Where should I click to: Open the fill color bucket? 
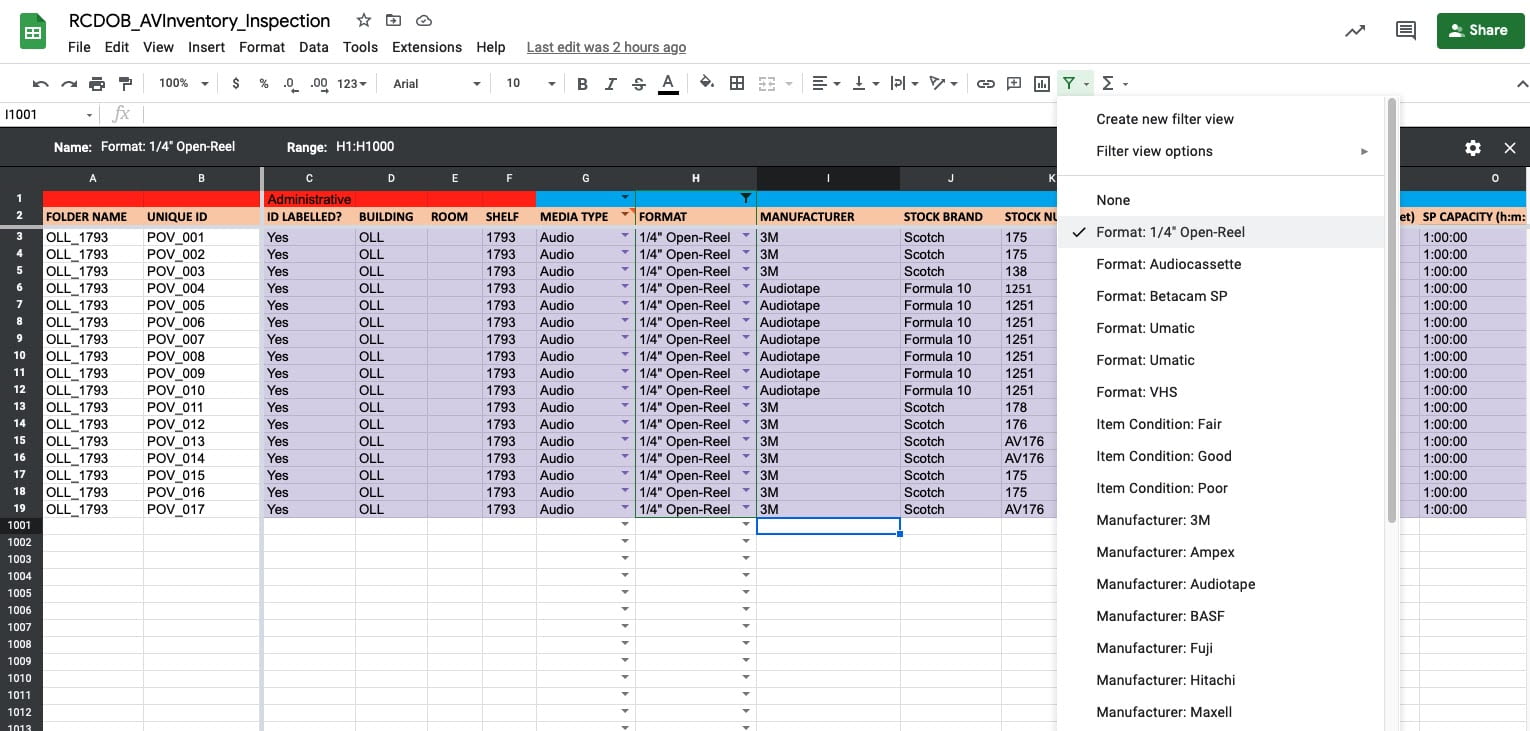pos(707,84)
